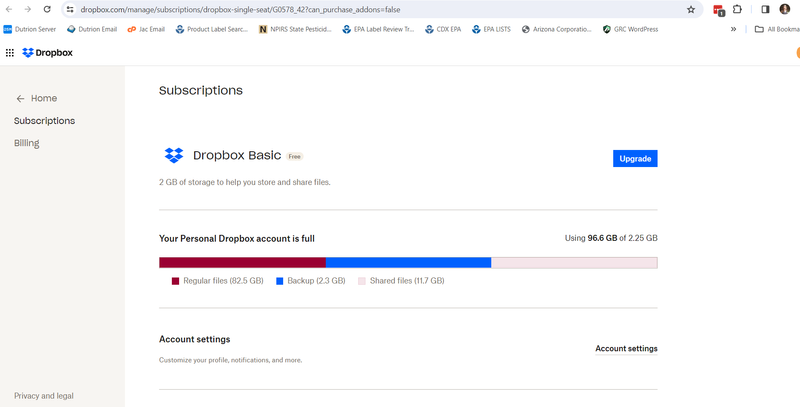Click the browser forward arrow
Viewport: 800px width, 407px height.
(x=28, y=9)
